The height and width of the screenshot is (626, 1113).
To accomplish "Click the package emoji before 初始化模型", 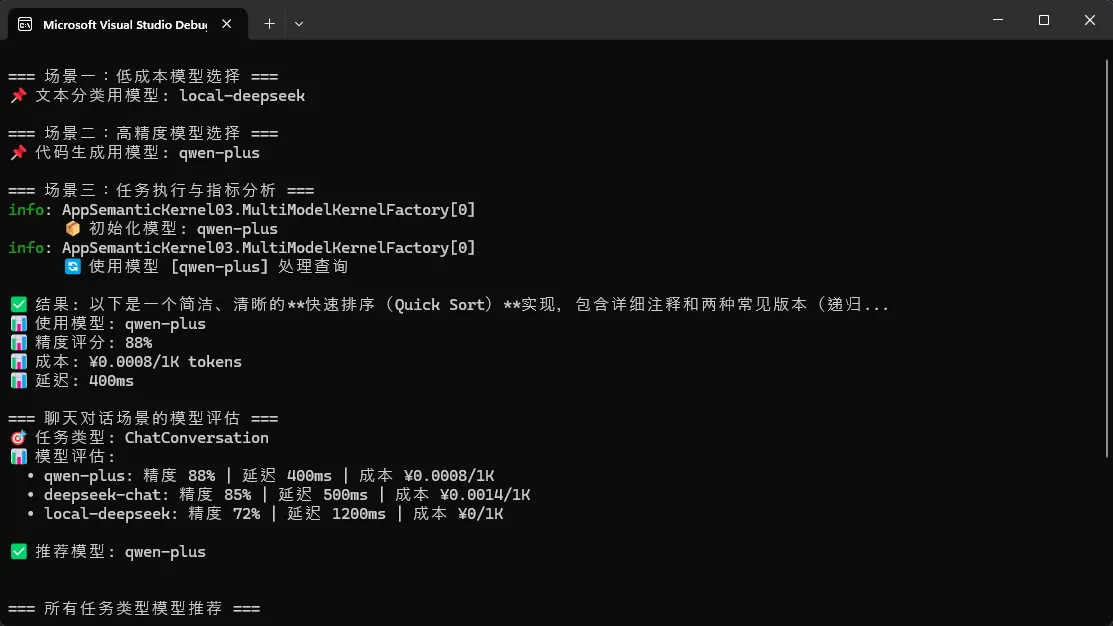I will click(72, 229).
